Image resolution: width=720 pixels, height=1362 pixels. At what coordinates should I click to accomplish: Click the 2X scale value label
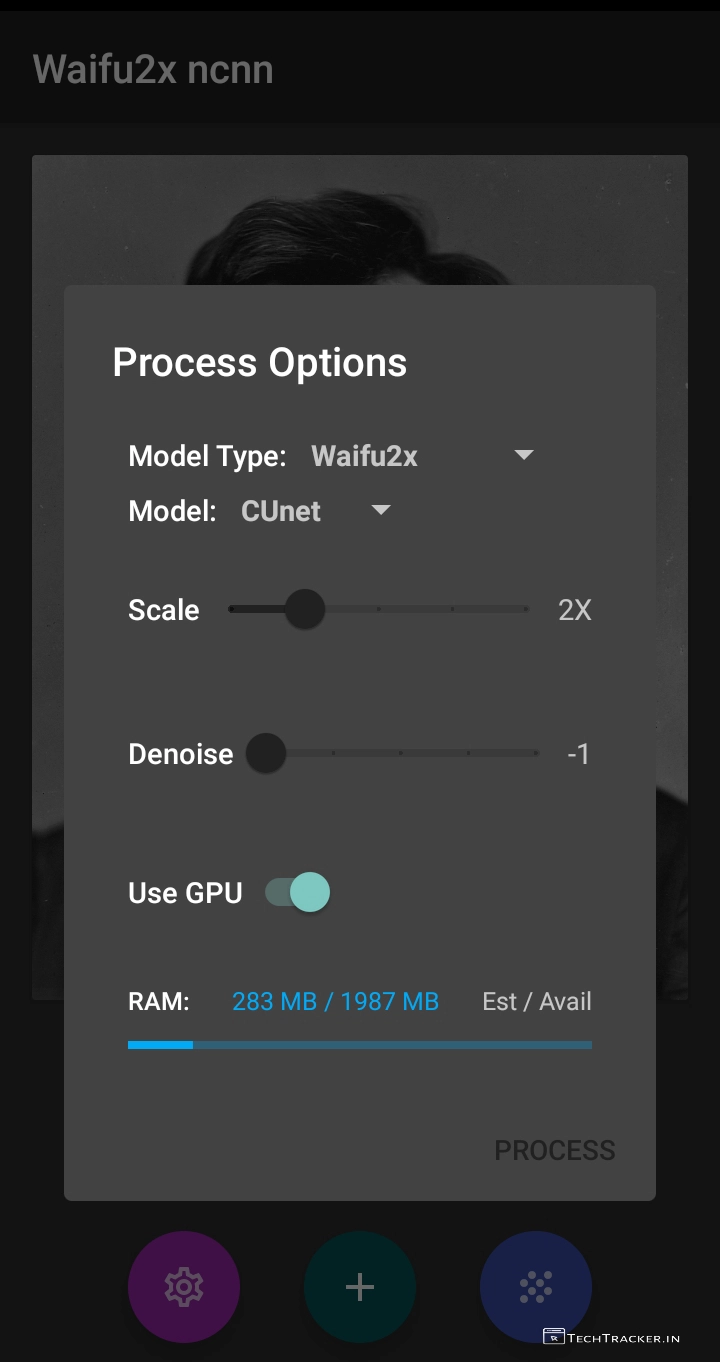pos(575,610)
